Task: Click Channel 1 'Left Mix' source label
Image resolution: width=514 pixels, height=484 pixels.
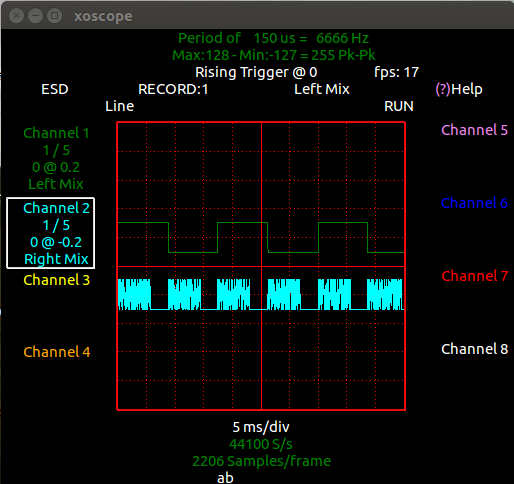Action: click(x=56, y=184)
